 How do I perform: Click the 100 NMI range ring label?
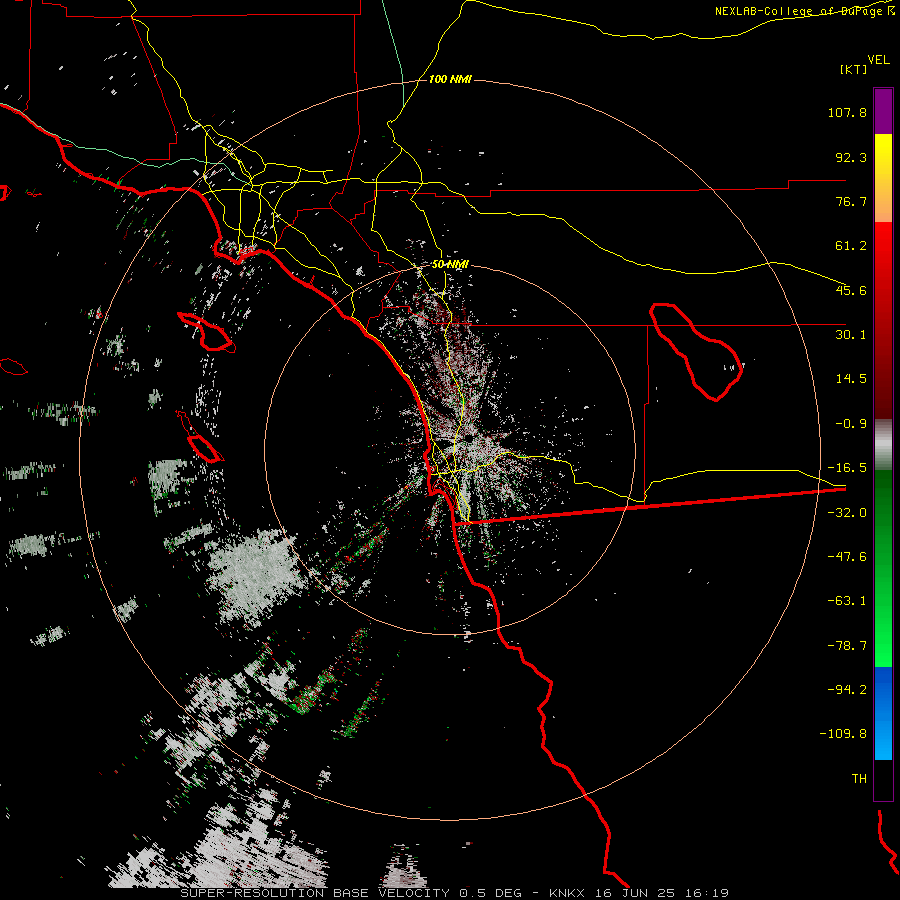[450, 79]
